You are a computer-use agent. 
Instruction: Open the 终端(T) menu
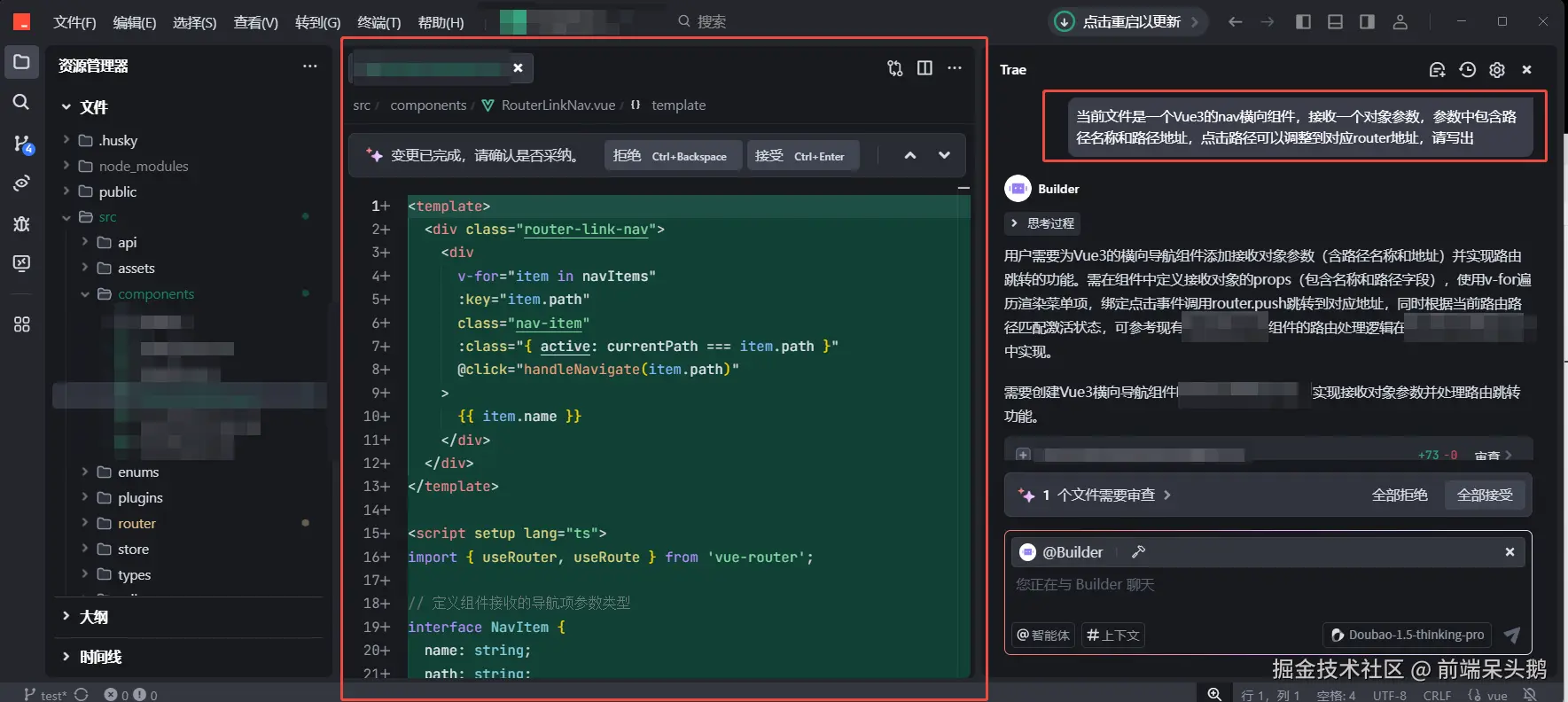click(x=379, y=22)
